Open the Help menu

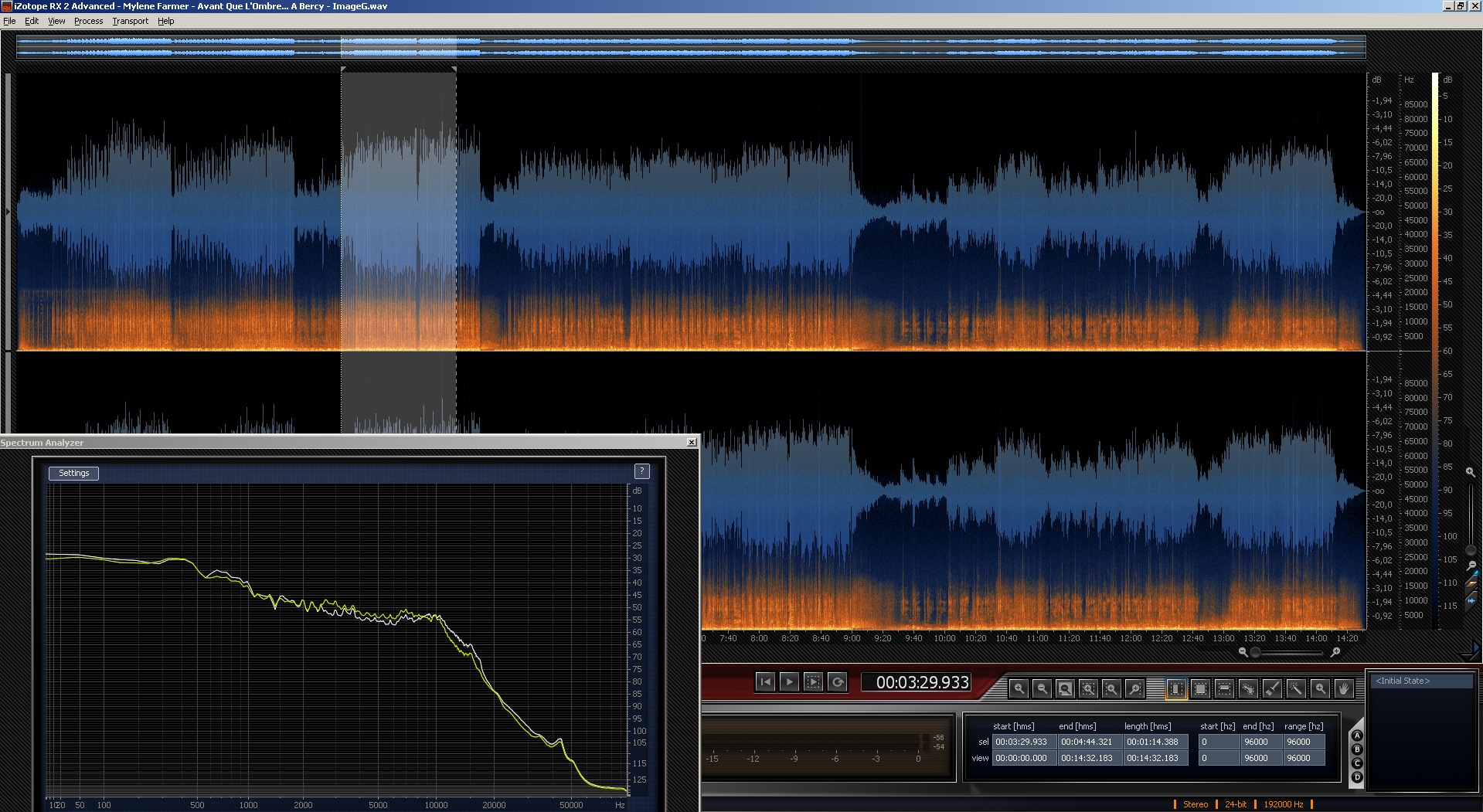click(165, 21)
